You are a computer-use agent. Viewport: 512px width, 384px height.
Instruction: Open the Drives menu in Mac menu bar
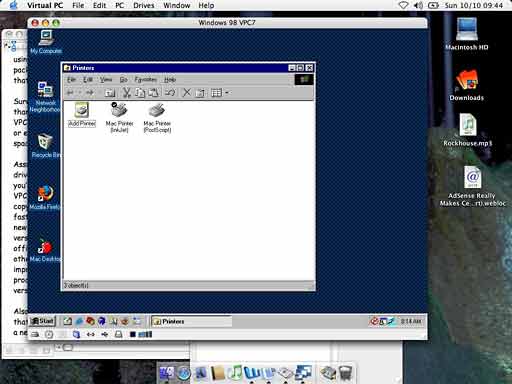[144, 5]
